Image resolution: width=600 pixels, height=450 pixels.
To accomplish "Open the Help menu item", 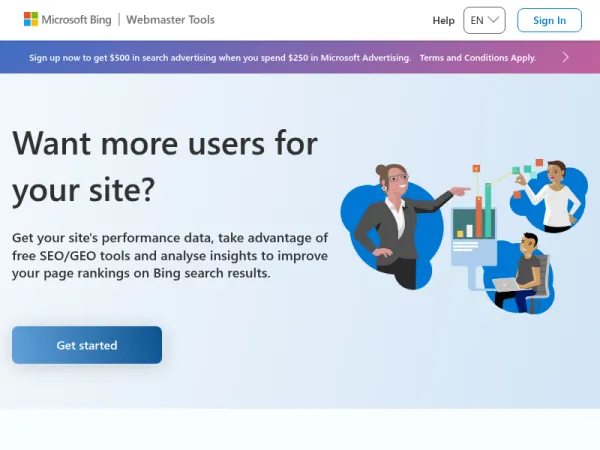I will click(x=443, y=20).
